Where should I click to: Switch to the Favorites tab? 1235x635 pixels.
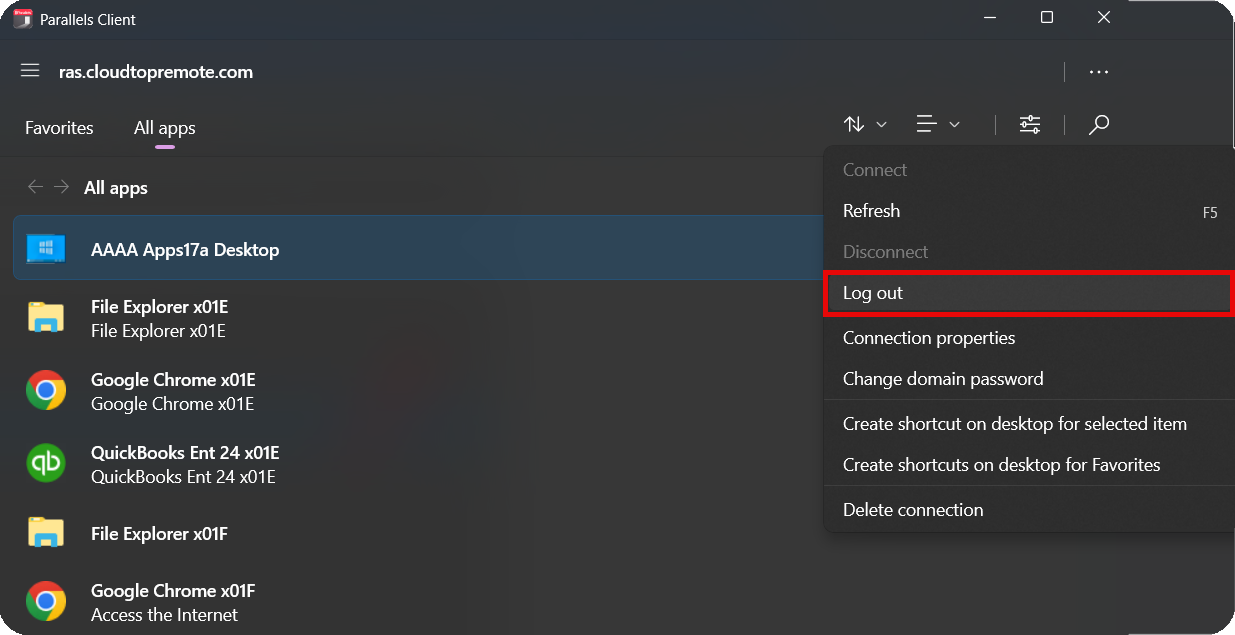tap(59, 128)
